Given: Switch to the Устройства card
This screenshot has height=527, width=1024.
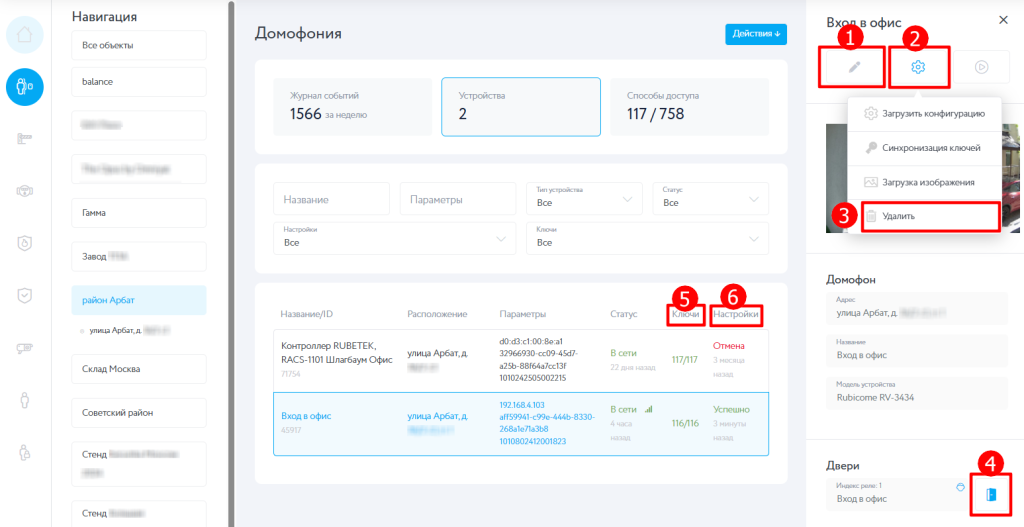Looking at the screenshot, I should [521, 107].
